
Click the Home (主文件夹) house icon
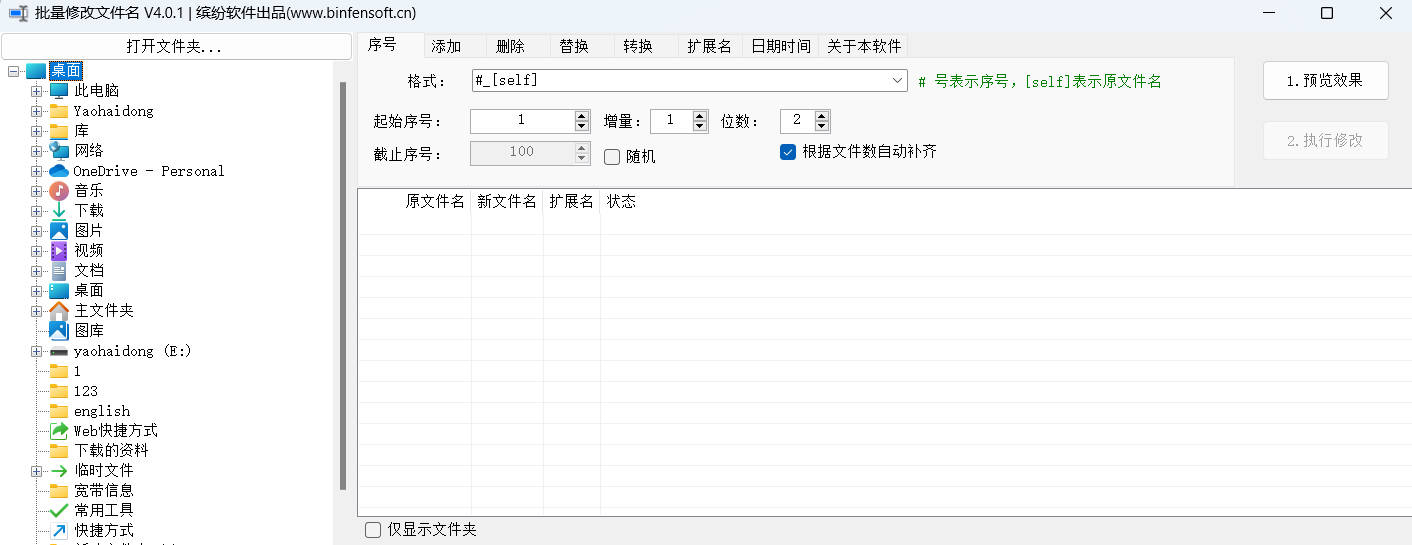click(x=59, y=311)
